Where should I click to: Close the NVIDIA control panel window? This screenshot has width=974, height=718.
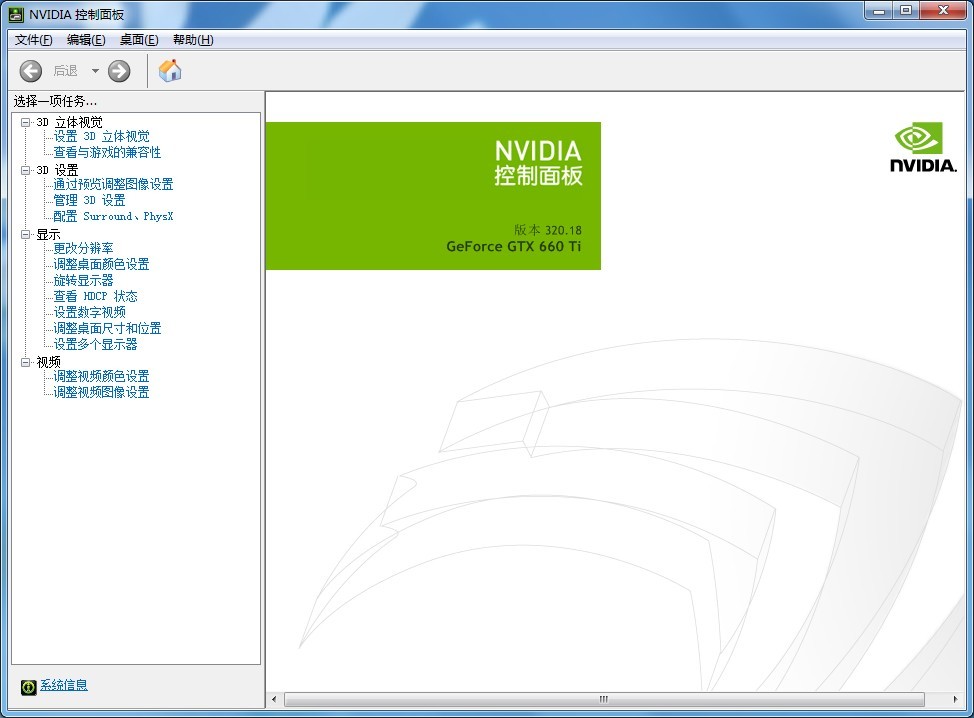(943, 11)
